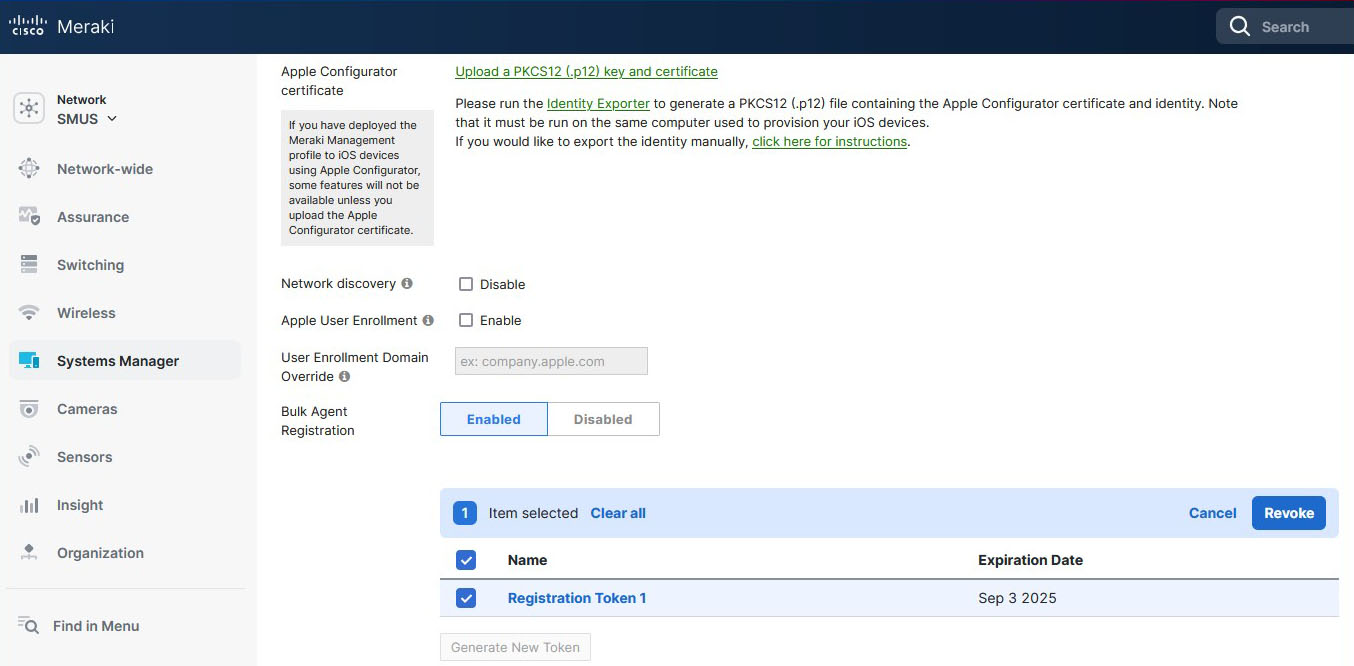
Task: Click the Generate New Token button
Action: pyautogui.click(x=515, y=647)
